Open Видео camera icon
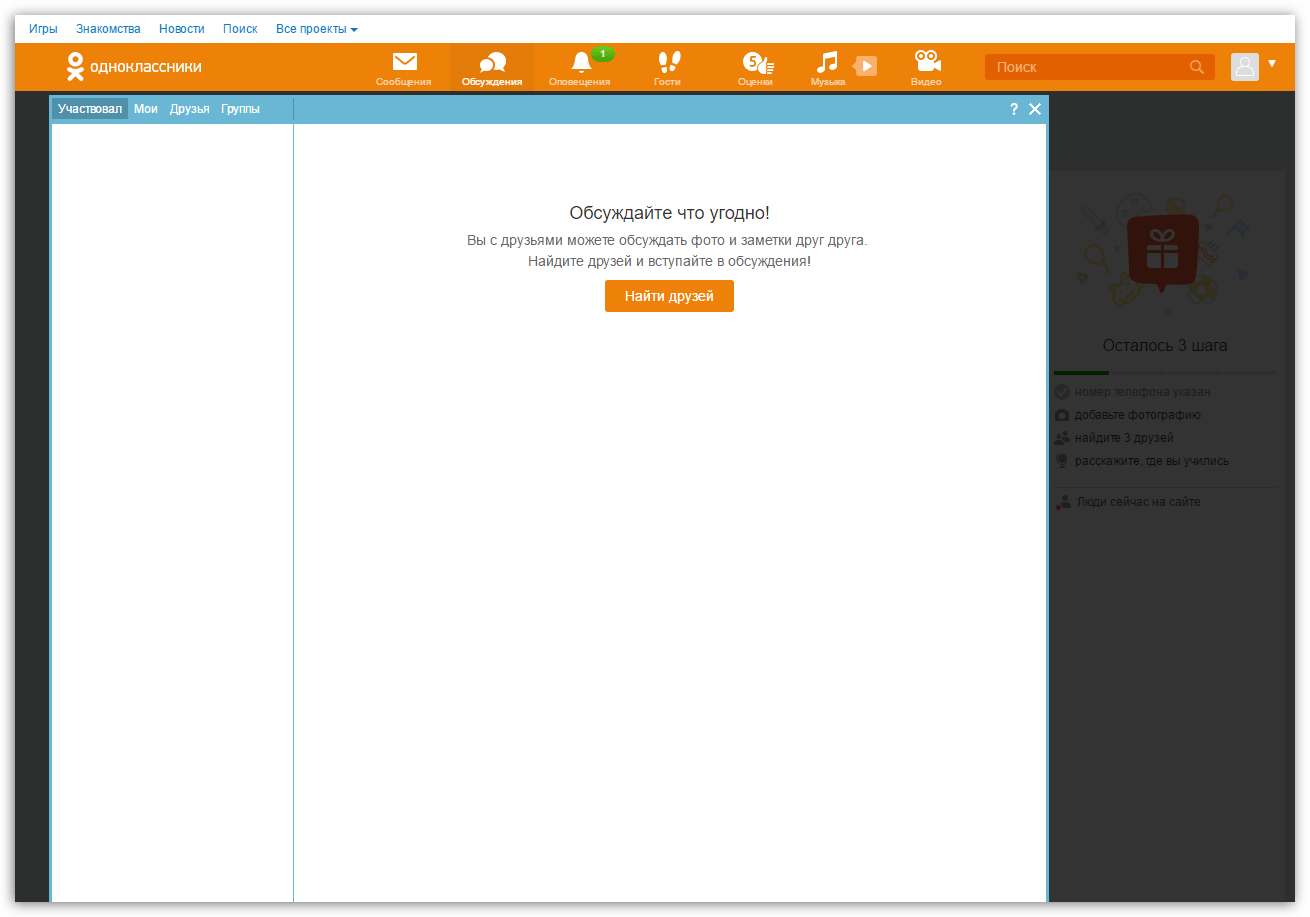The width and height of the screenshot is (1310, 917). pyautogui.click(x=927, y=62)
